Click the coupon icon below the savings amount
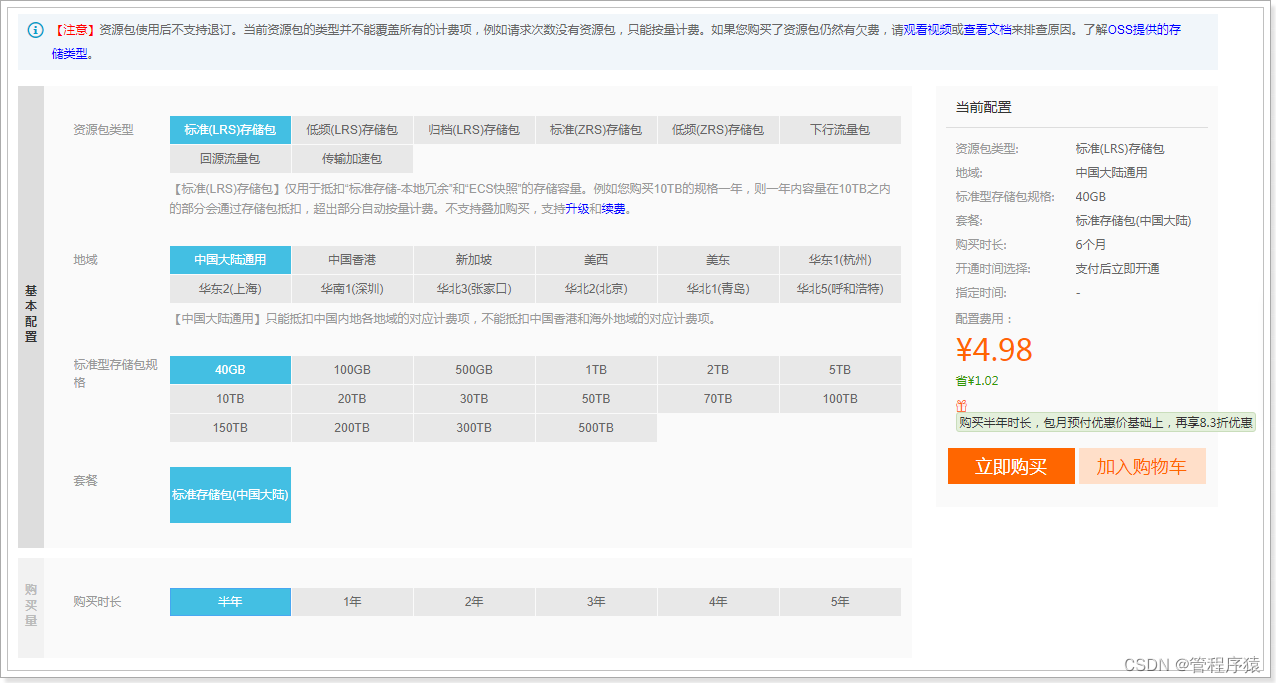 coord(961,406)
